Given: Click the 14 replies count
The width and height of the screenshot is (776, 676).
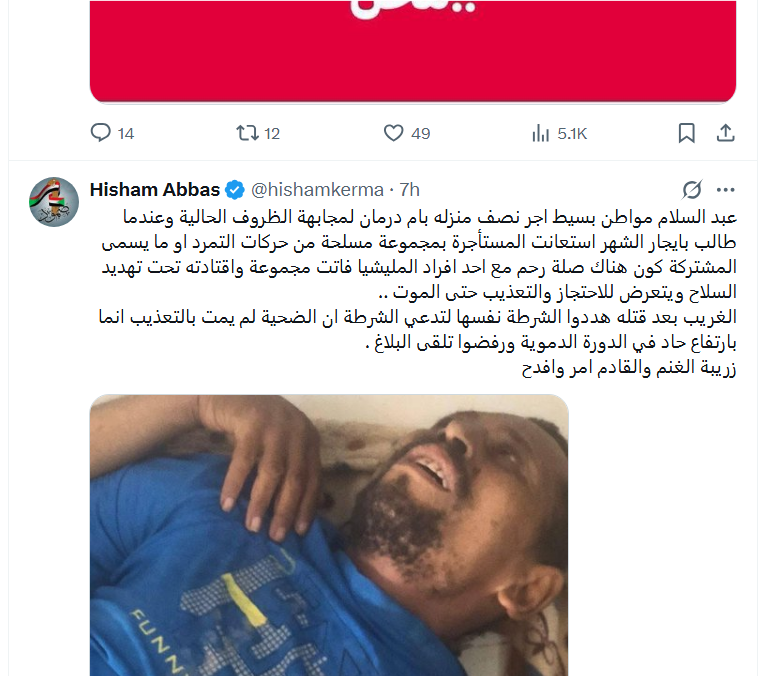Looking at the screenshot, I should [x=126, y=134].
